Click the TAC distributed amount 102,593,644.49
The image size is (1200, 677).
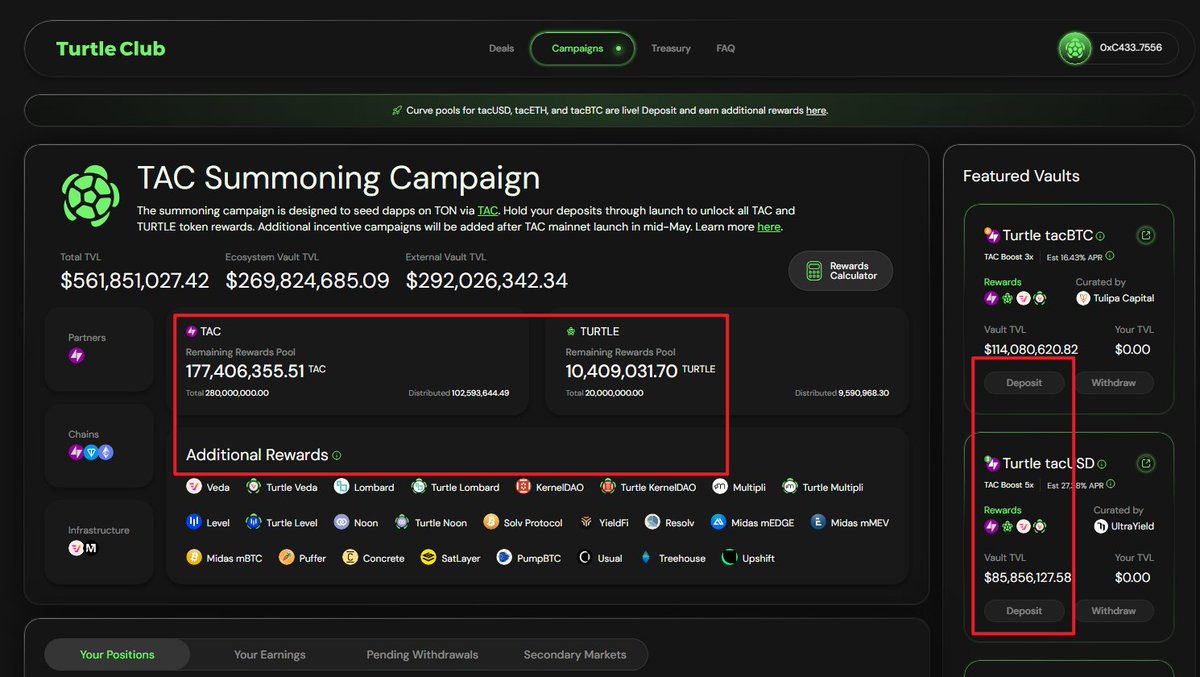coord(480,394)
